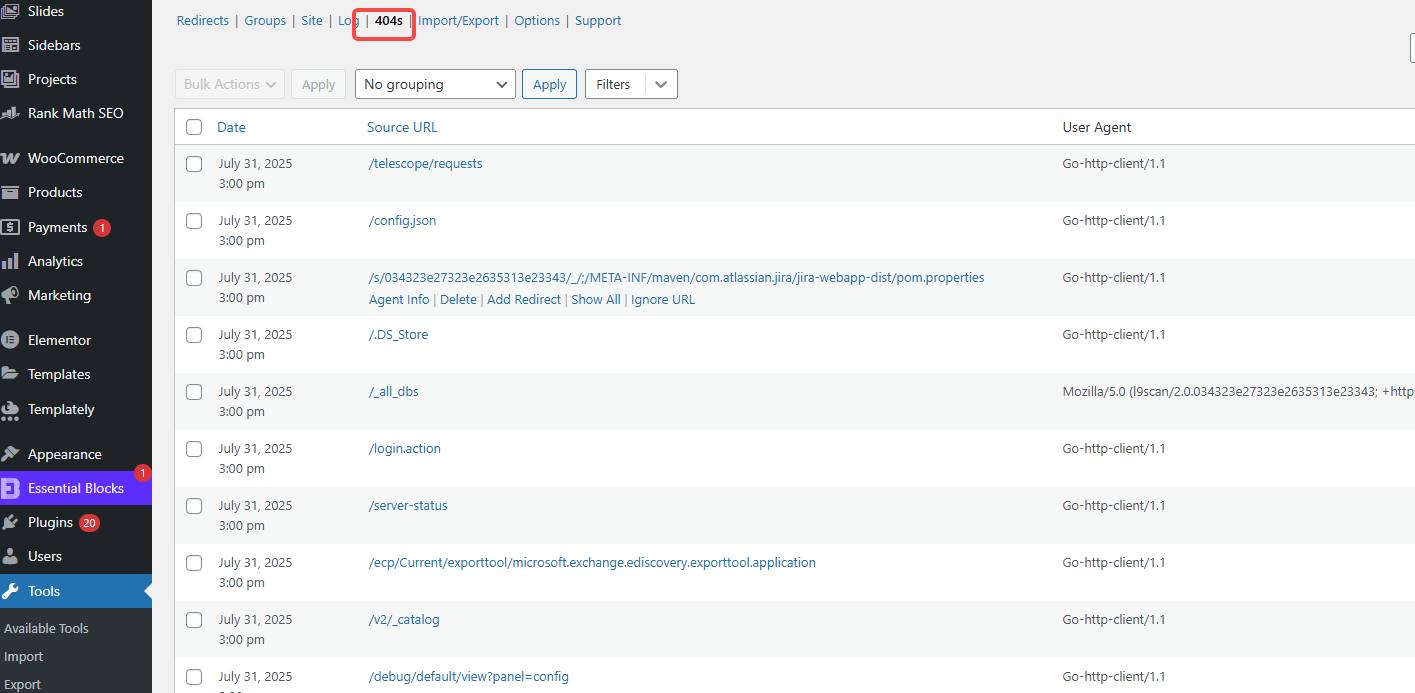
Task: Expand the Filters chevron arrow
Action: [x=661, y=85]
